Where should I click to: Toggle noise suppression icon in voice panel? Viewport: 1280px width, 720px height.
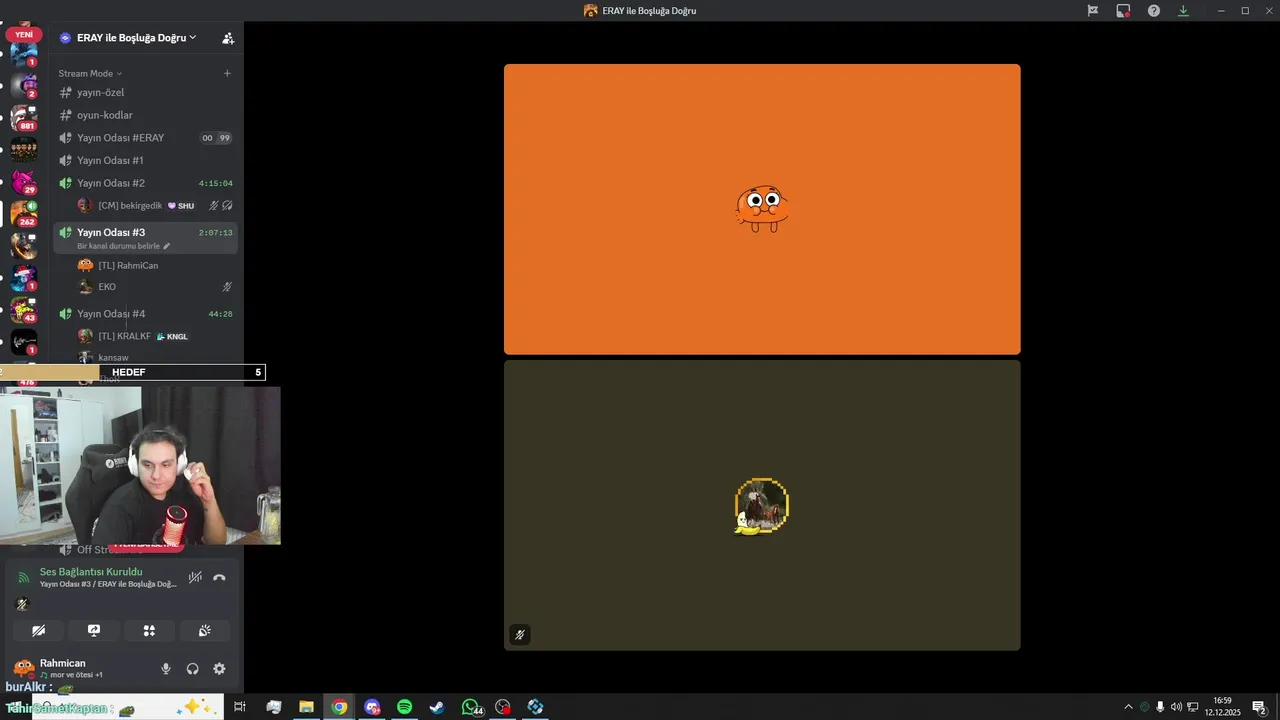pyautogui.click(x=195, y=577)
